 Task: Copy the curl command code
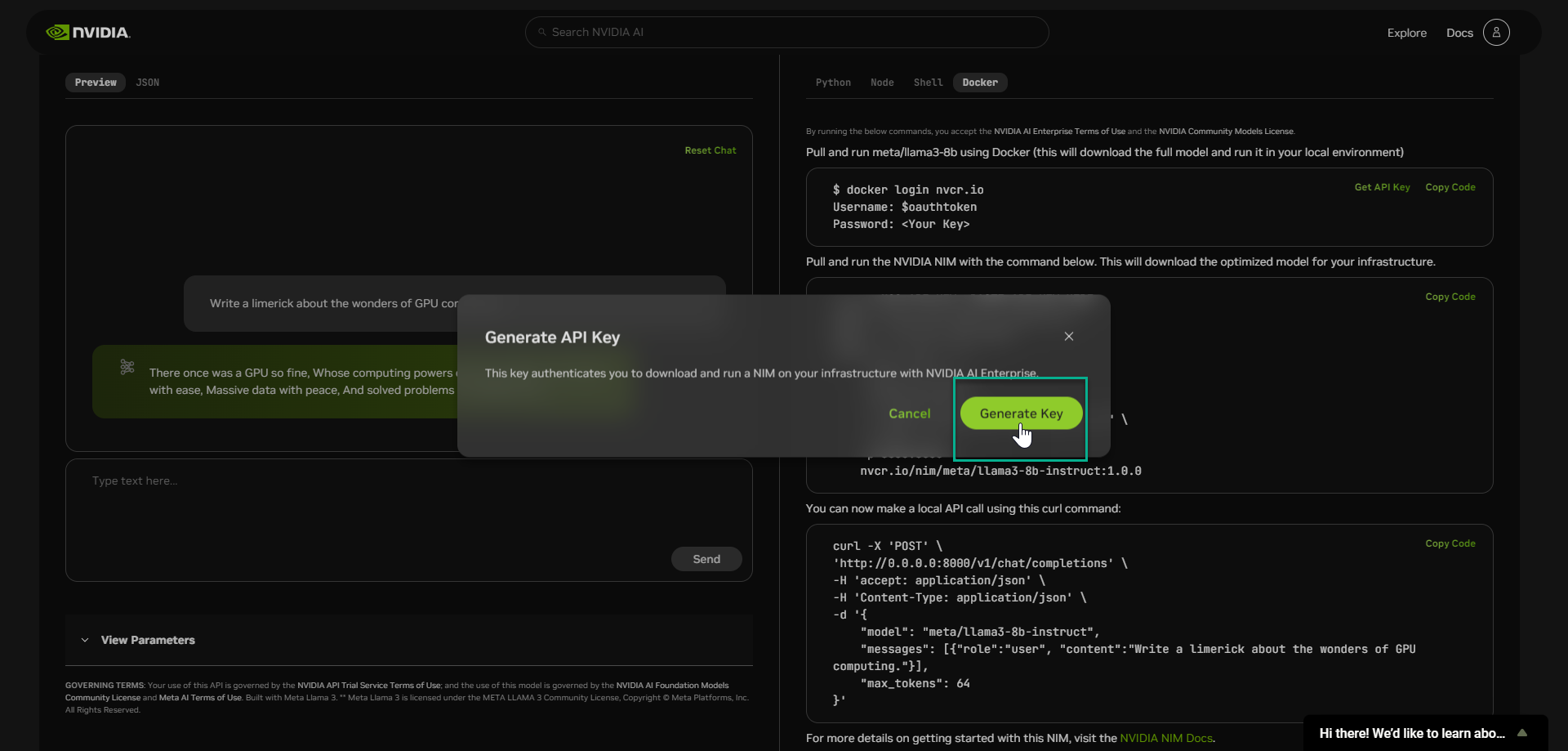pyautogui.click(x=1450, y=543)
